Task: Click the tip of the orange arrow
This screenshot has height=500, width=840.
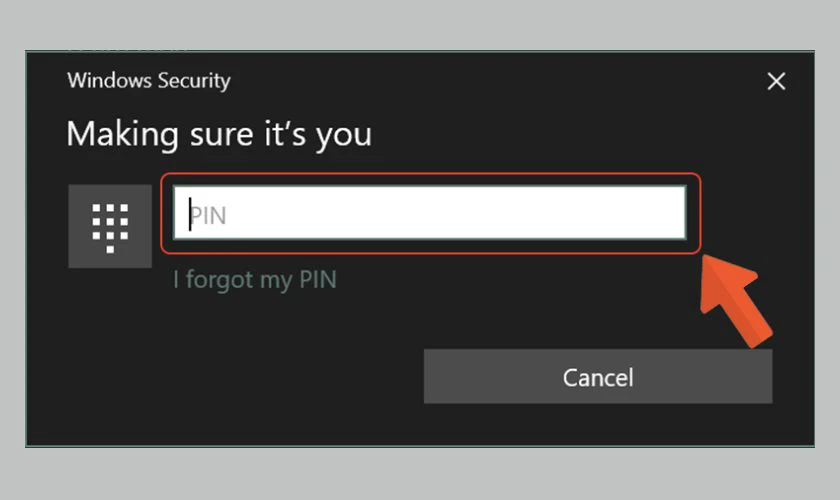Action: tap(704, 258)
